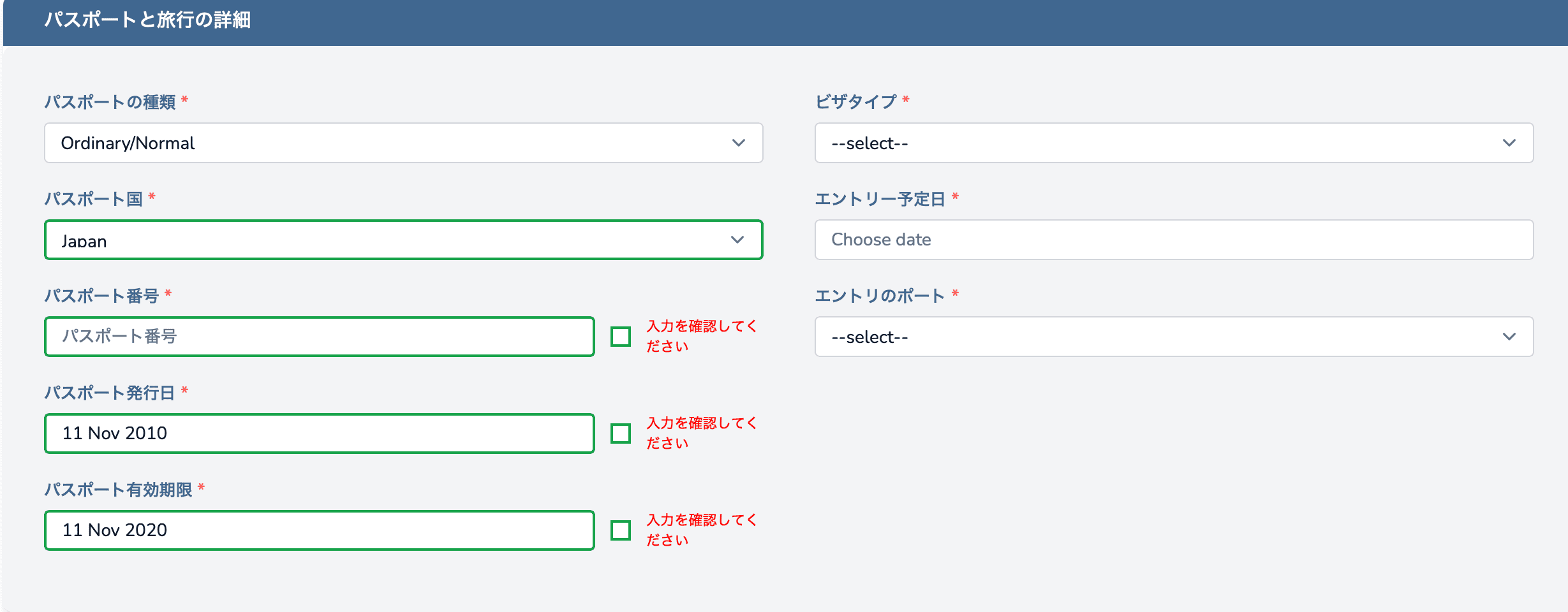Check the confirm box beside パスポート番号
This screenshot has height=612, width=1568.
(x=621, y=337)
